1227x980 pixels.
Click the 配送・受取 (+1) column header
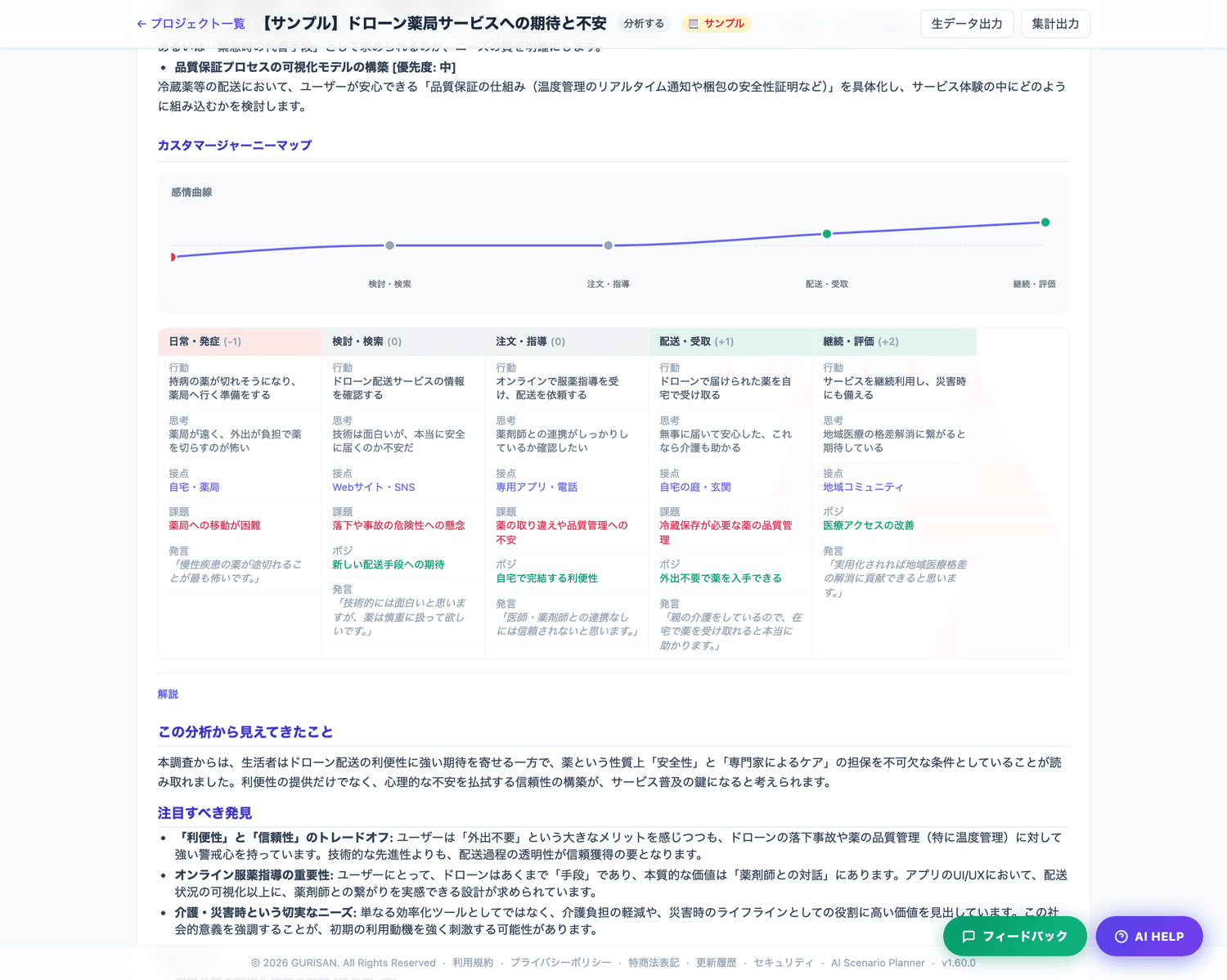click(730, 341)
